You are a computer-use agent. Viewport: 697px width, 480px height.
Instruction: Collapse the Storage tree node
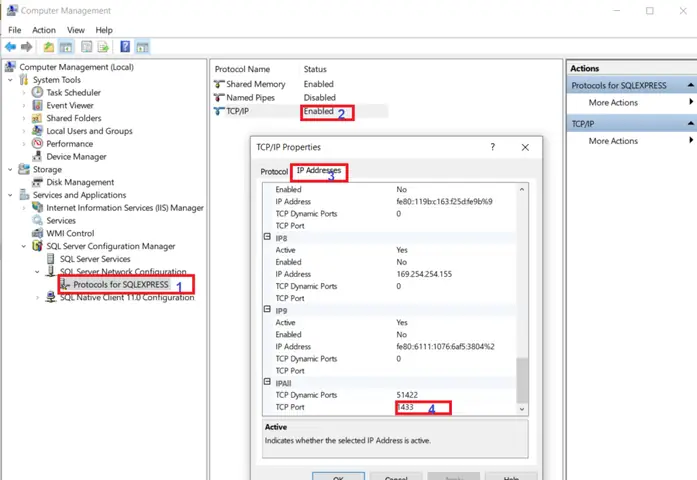[x=10, y=169]
